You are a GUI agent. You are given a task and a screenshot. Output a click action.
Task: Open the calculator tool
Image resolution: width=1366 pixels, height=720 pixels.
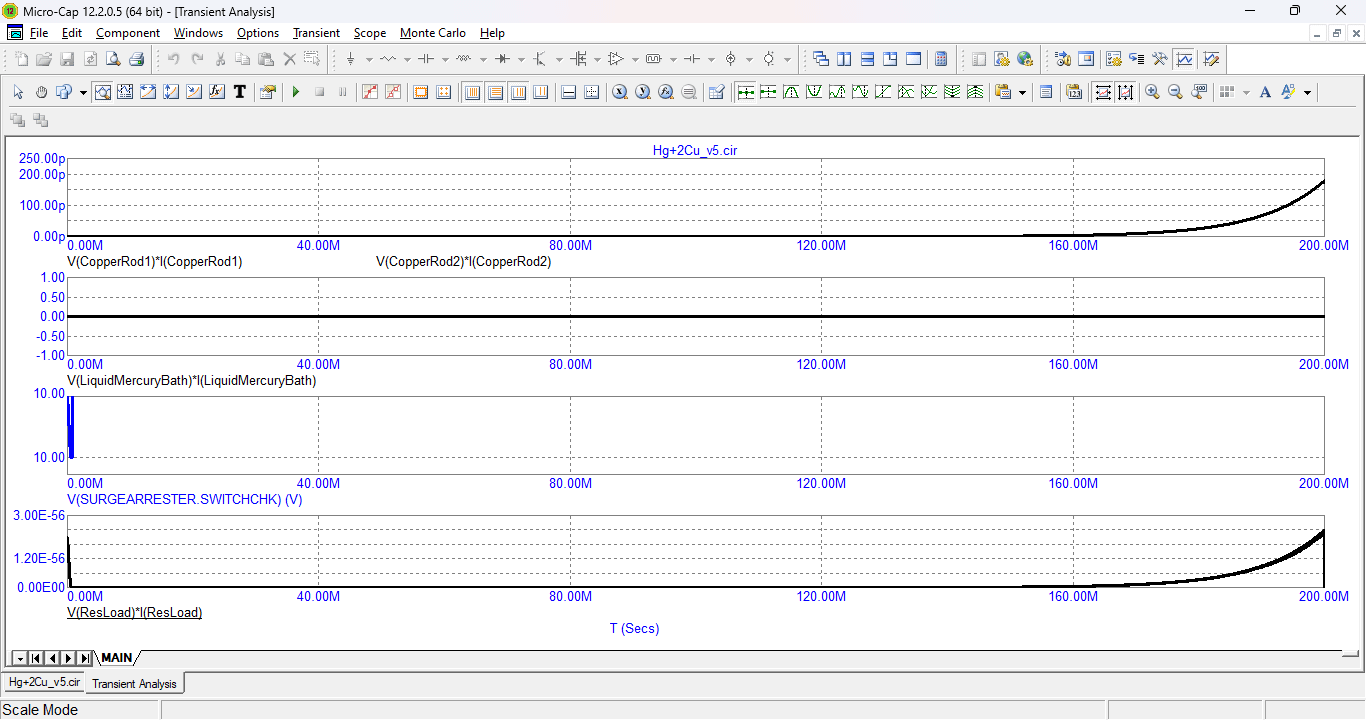click(941, 59)
